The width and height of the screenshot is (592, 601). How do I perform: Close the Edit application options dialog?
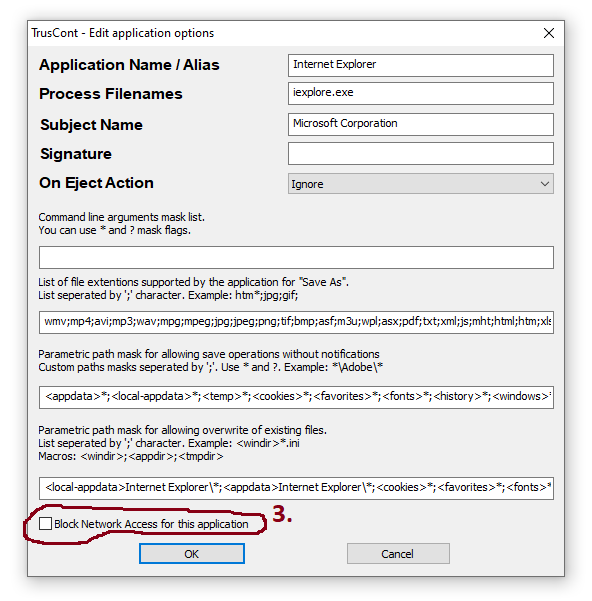point(549,33)
